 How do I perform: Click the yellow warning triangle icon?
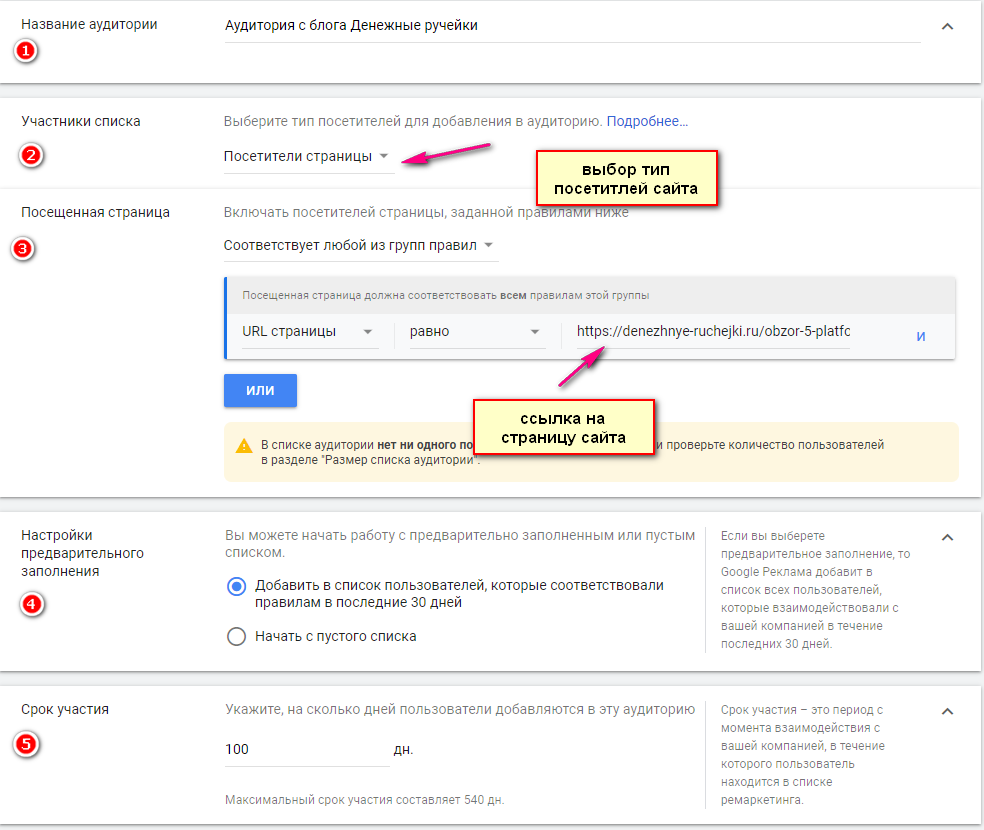pos(244,446)
